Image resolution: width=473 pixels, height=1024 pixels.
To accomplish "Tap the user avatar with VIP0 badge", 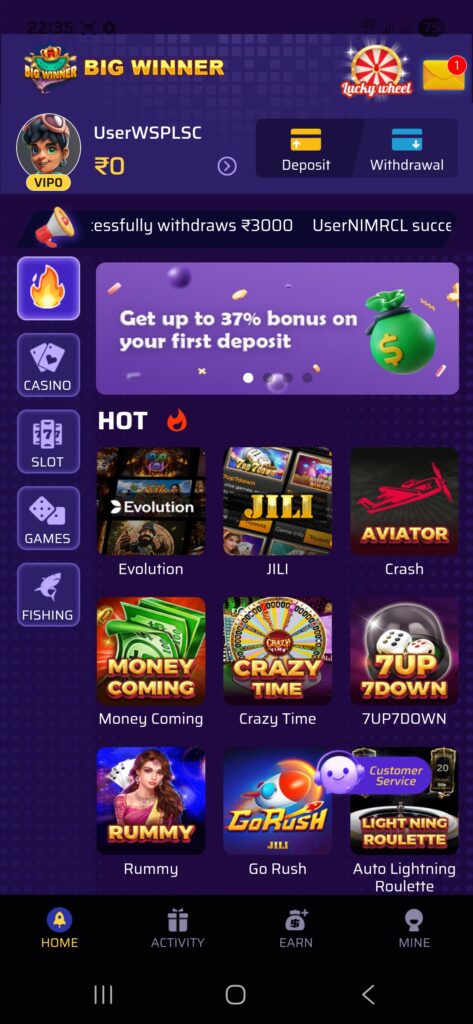I will click(48, 152).
